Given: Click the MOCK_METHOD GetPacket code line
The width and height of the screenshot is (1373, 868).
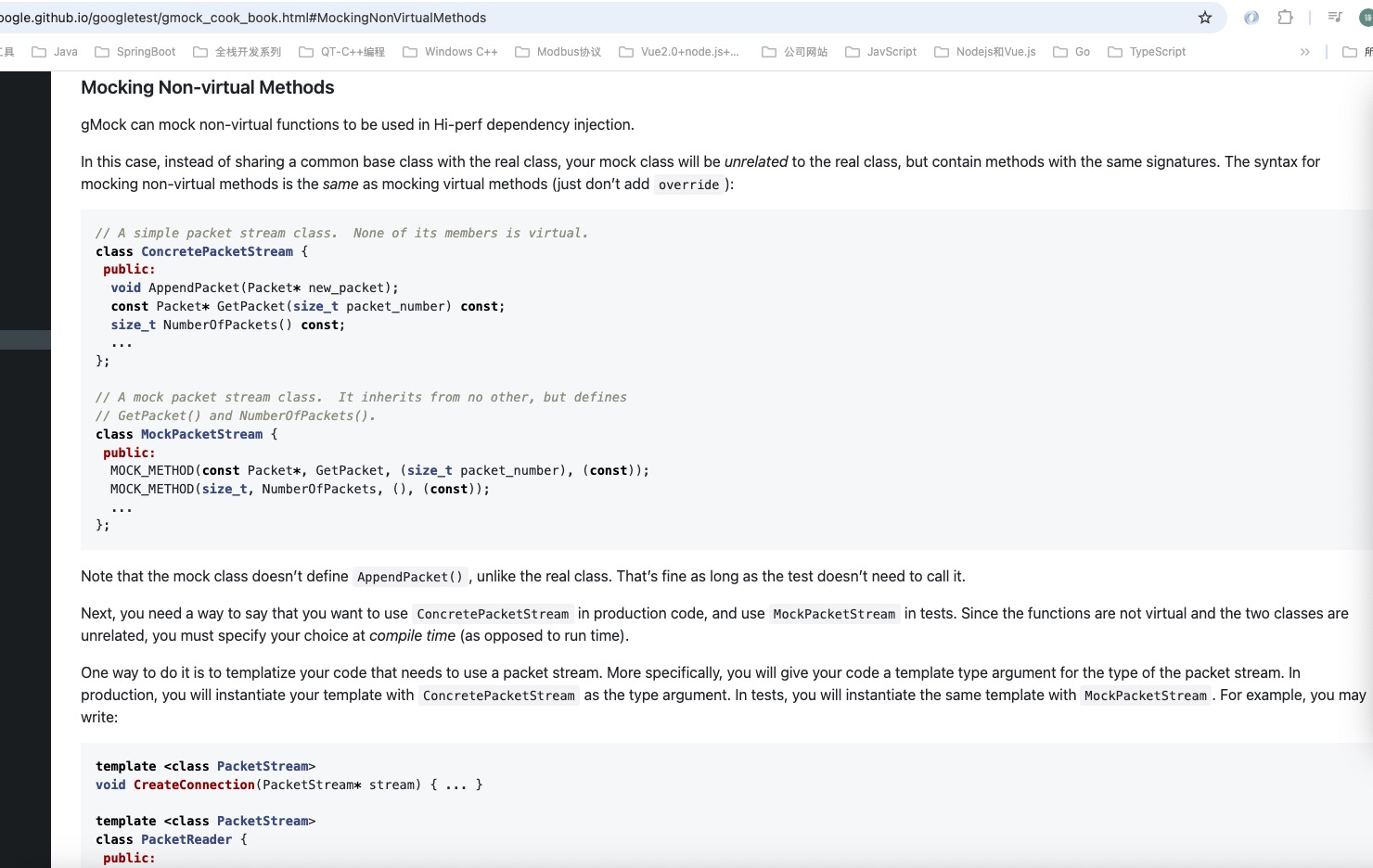Looking at the screenshot, I should 379,471.
